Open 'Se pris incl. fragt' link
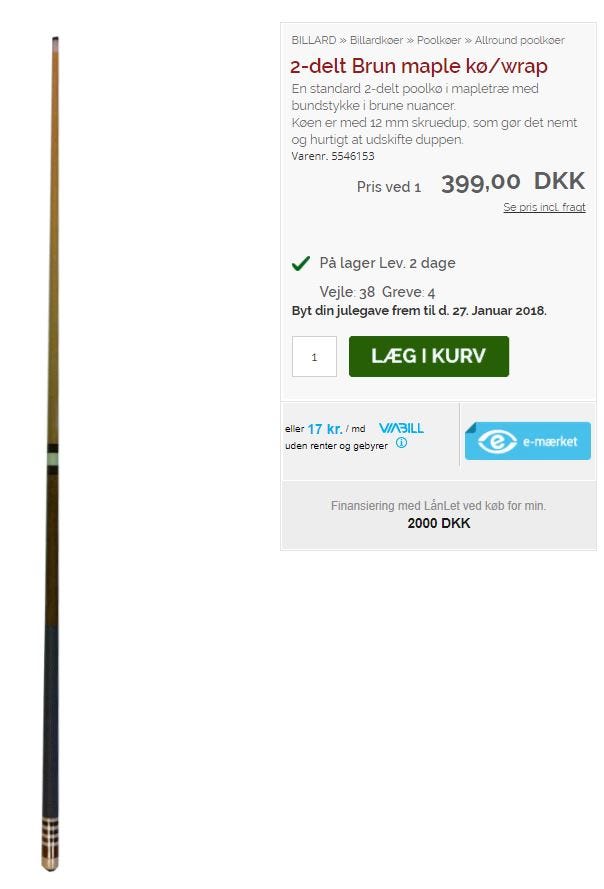The image size is (604, 889). [544, 208]
